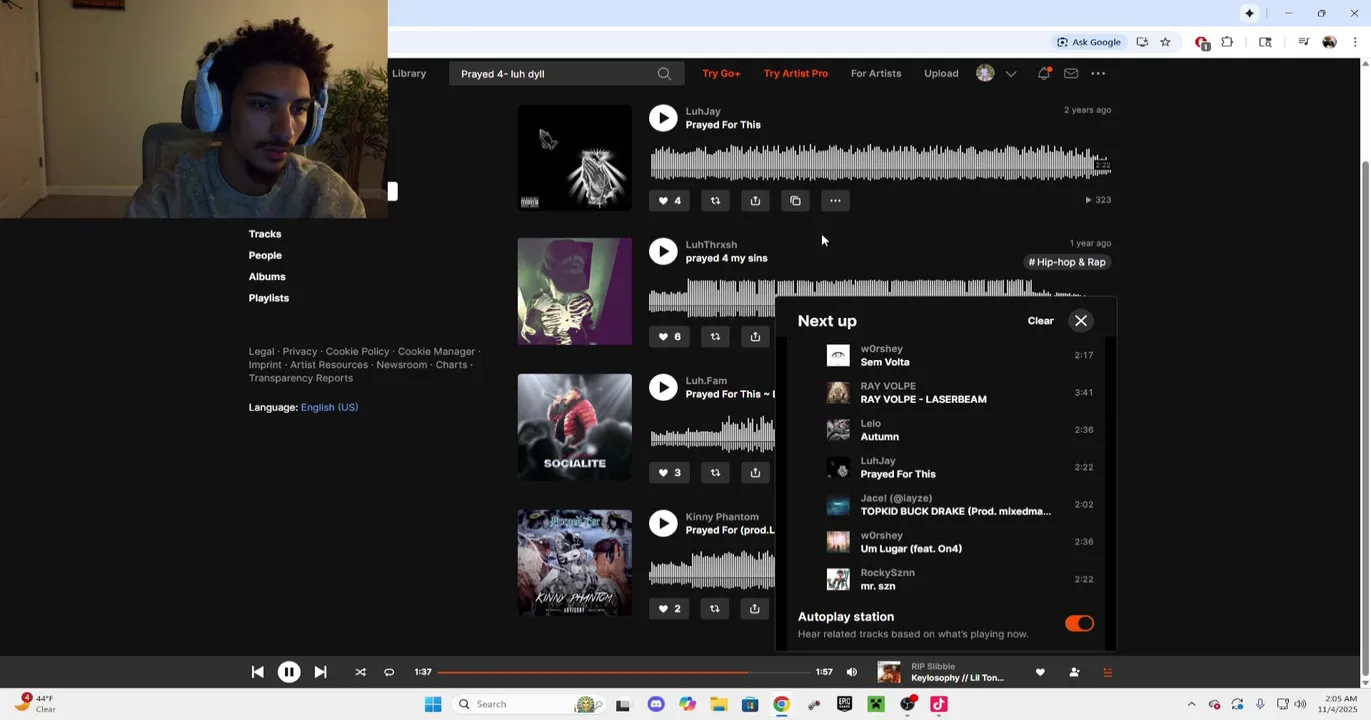Repost LuhJay's Prayed For This
The width and height of the screenshot is (1371, 720).
(x=715, y=201)
